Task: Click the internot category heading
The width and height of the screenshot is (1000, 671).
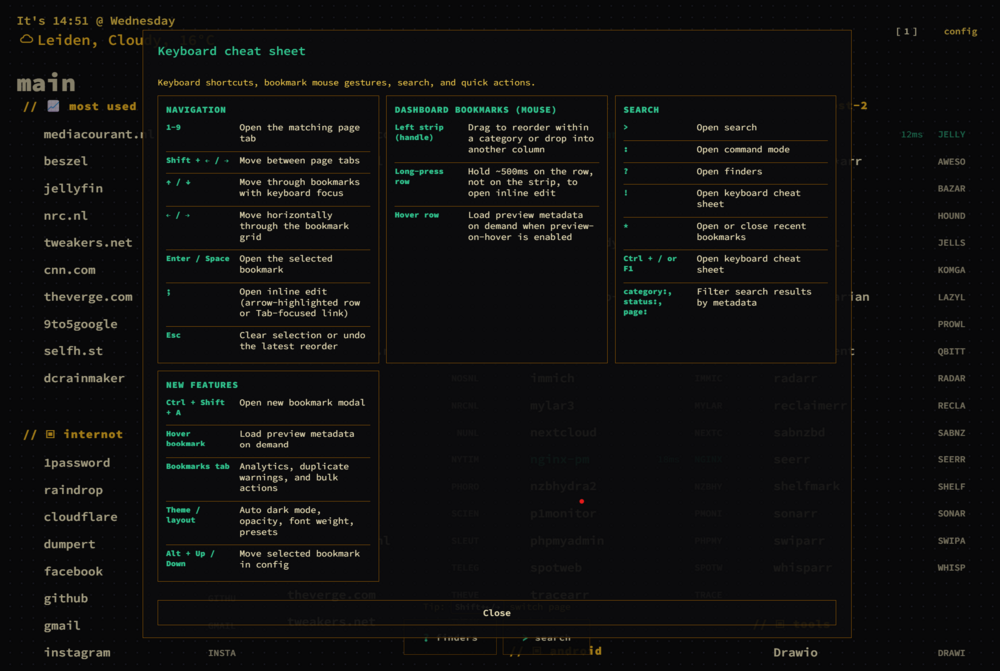Action: click(93, 434)
